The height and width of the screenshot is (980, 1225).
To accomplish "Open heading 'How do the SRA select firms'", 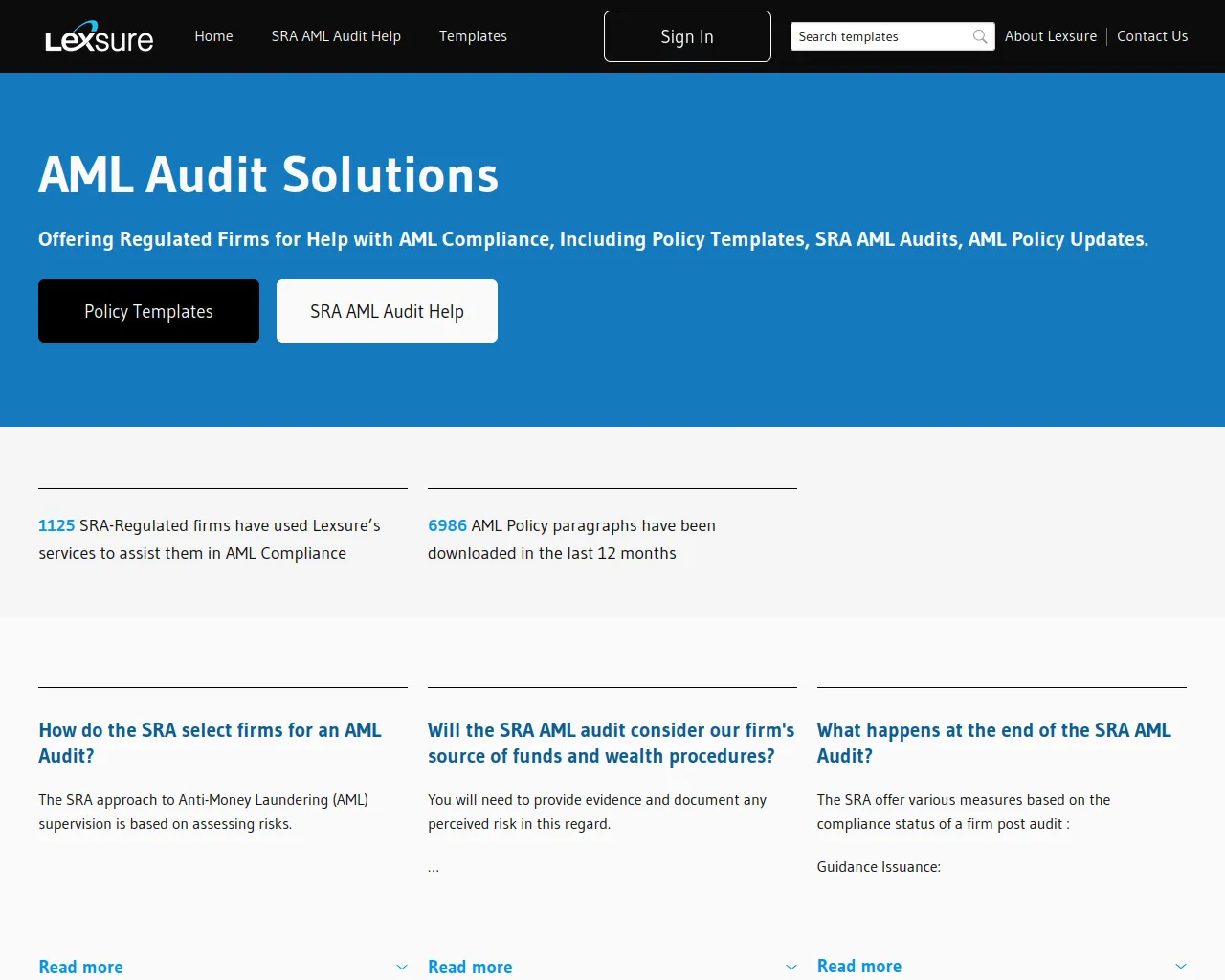I will [210, 743].
